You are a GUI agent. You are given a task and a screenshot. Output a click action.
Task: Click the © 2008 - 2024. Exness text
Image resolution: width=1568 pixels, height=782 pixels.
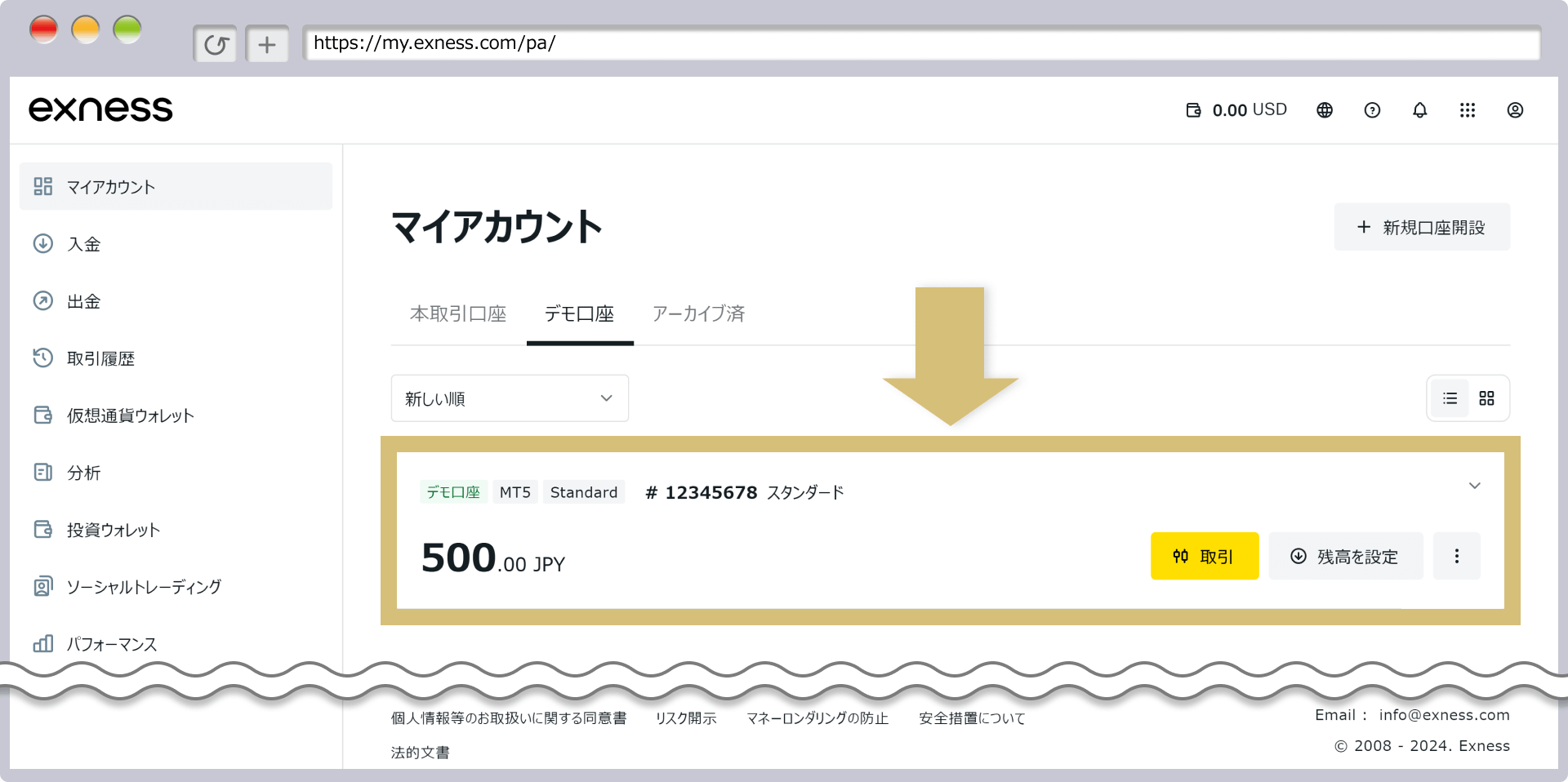point(1422,746)
